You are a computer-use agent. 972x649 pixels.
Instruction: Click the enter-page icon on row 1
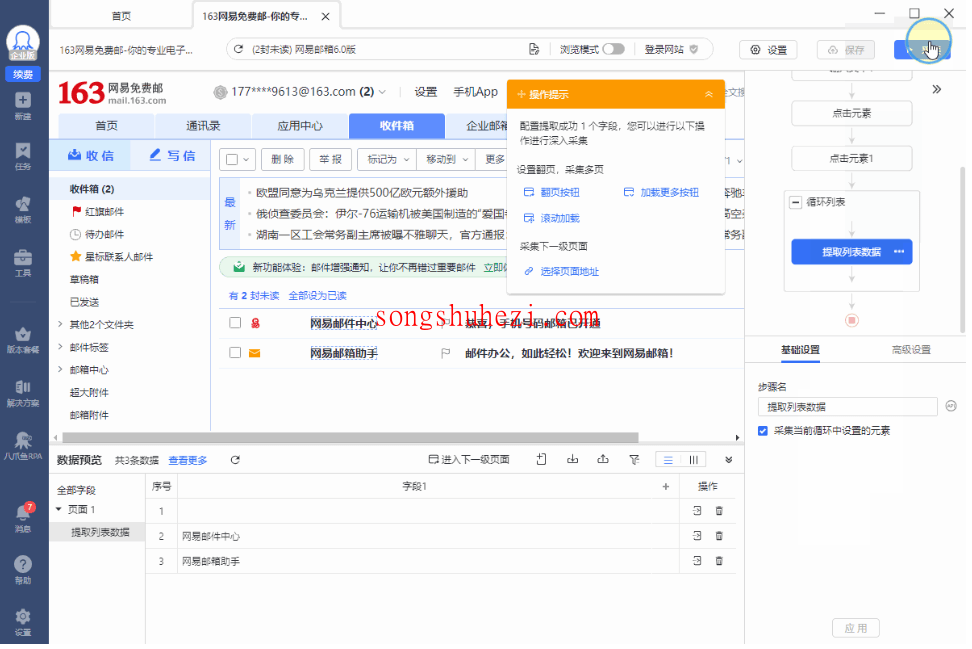tap(697, 511)
